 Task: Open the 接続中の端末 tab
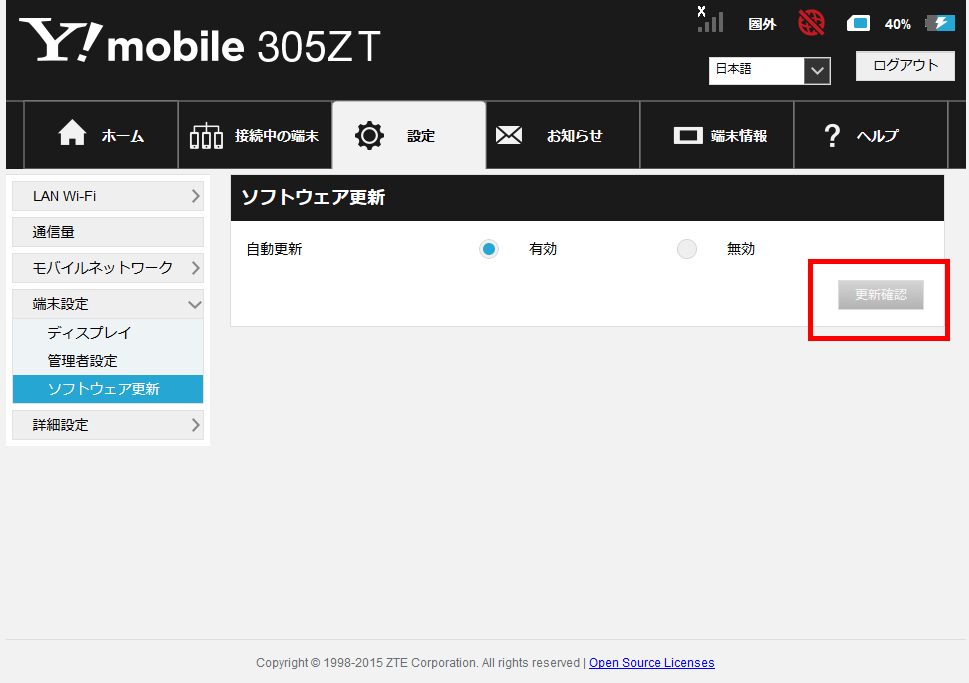[x=255, y=135]
